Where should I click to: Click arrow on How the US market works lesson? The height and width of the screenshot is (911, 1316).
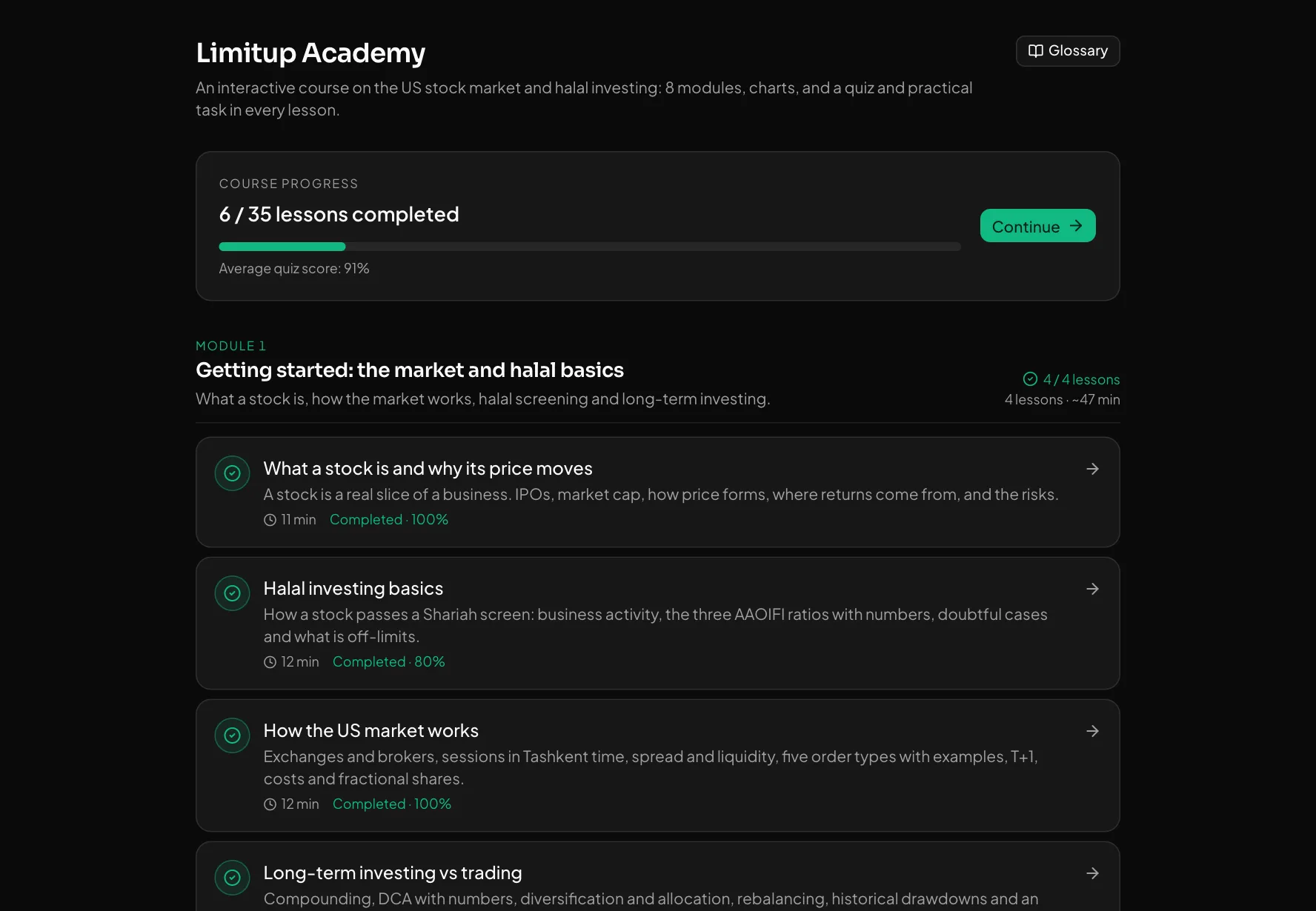[x=1092, y=731]
